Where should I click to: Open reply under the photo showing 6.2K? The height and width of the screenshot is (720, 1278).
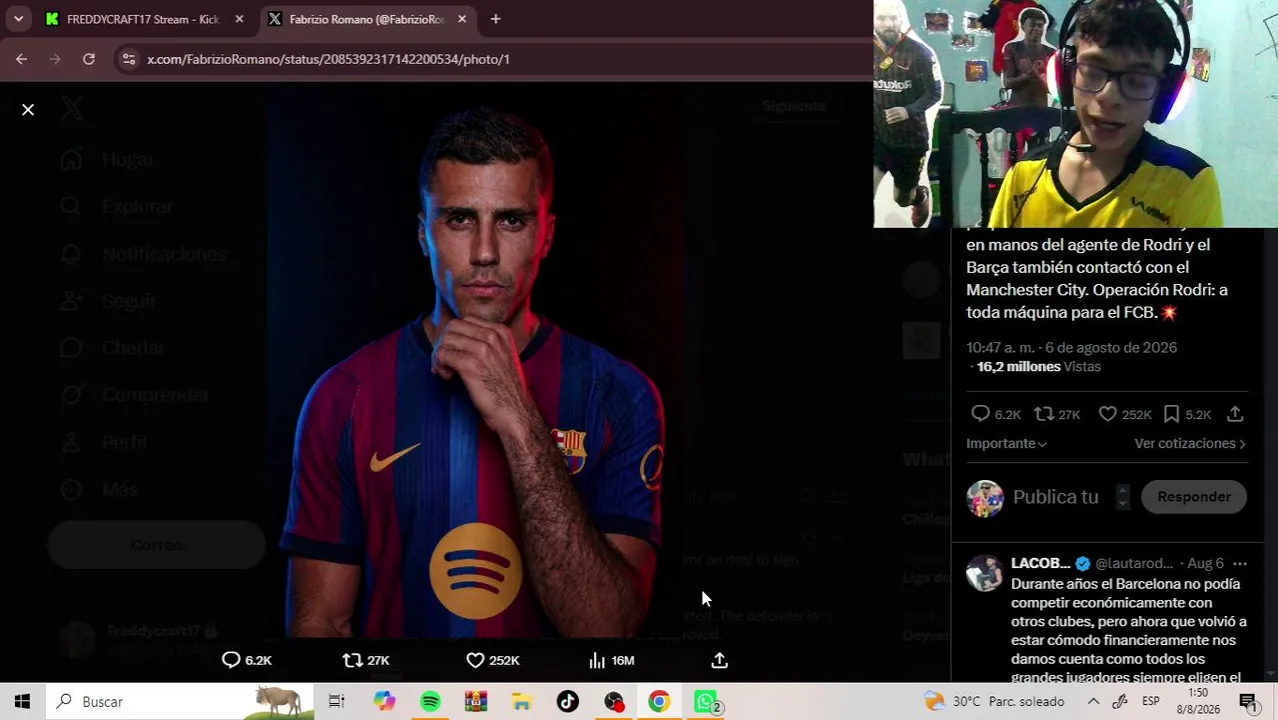point(246,660)
